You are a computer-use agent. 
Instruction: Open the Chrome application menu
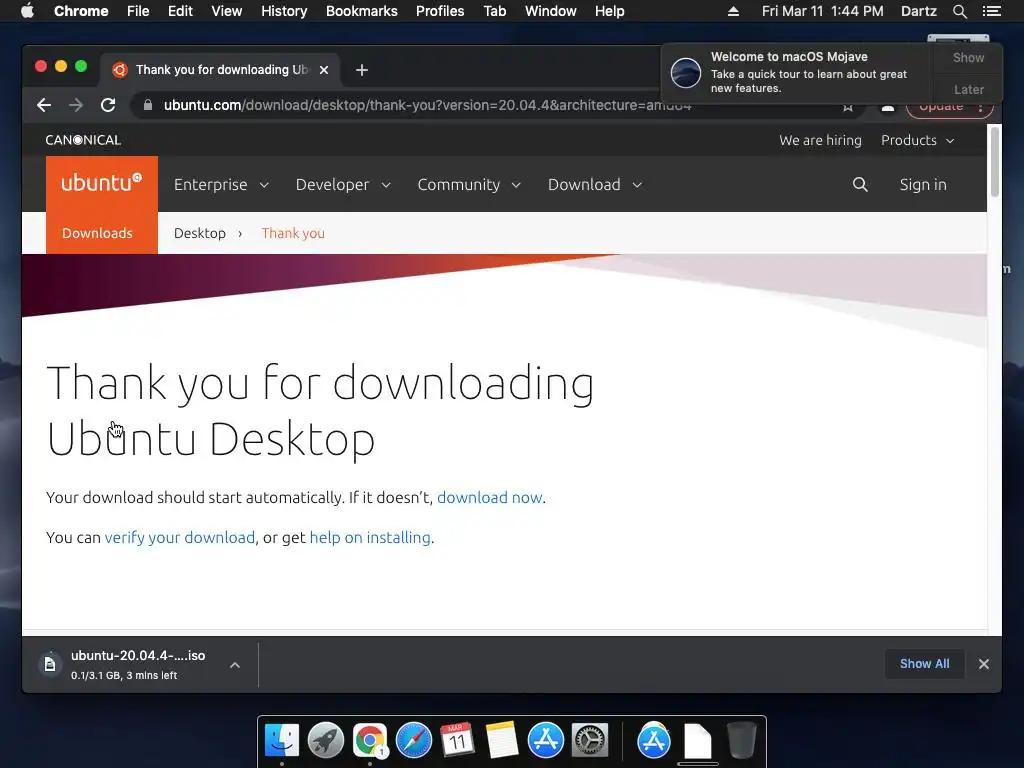81,11
